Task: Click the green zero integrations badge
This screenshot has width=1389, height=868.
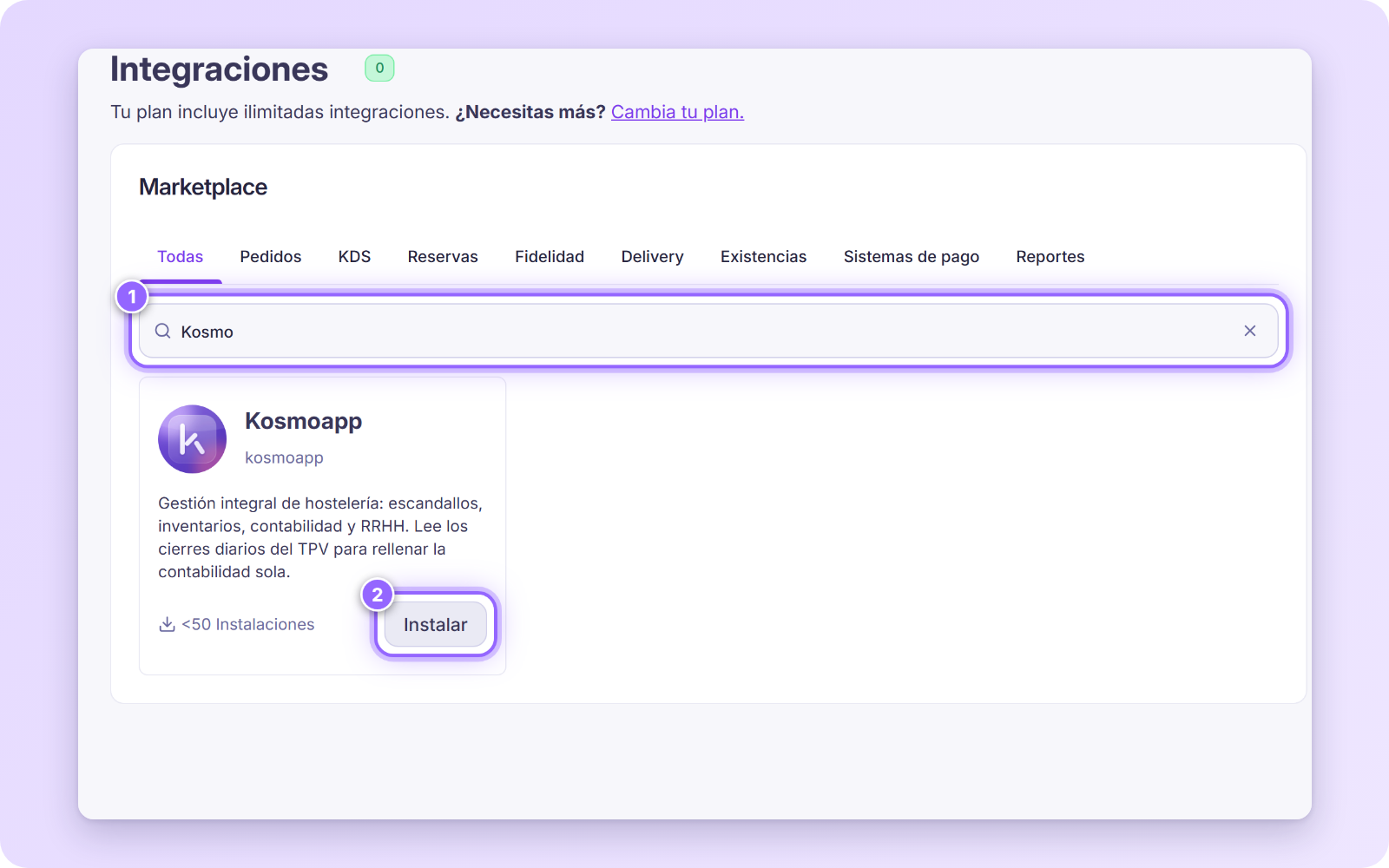Action: pyautogui.click(x=379, y=68)
